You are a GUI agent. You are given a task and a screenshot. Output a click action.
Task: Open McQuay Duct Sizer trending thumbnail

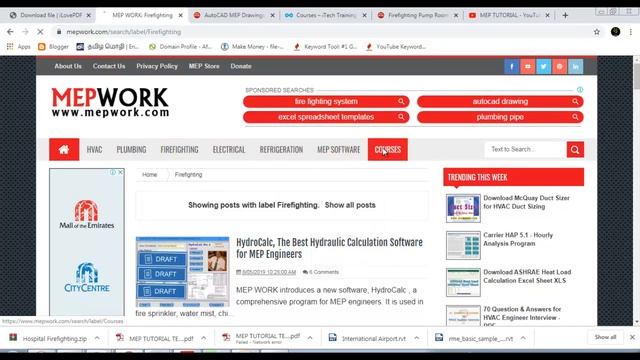pos(463,208)
